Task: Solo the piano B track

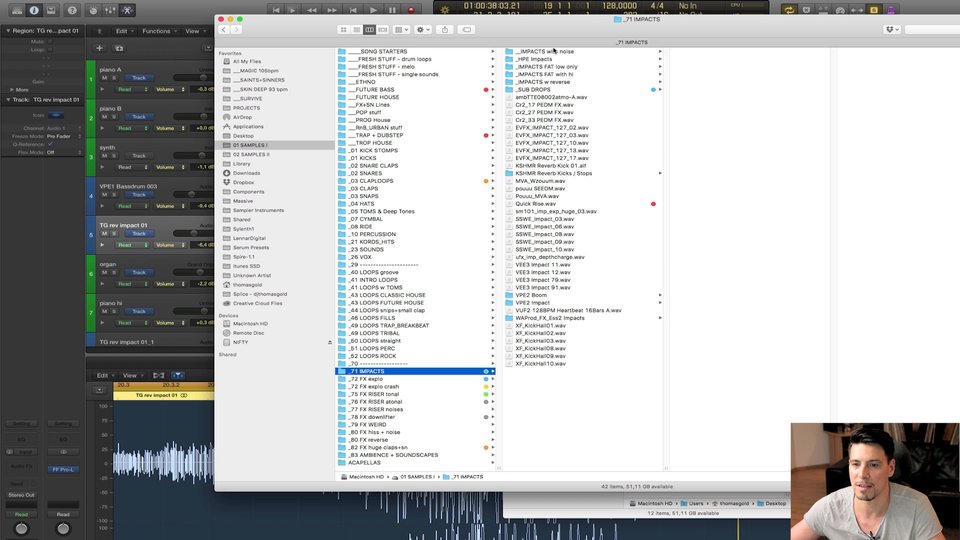Action: 113,117
